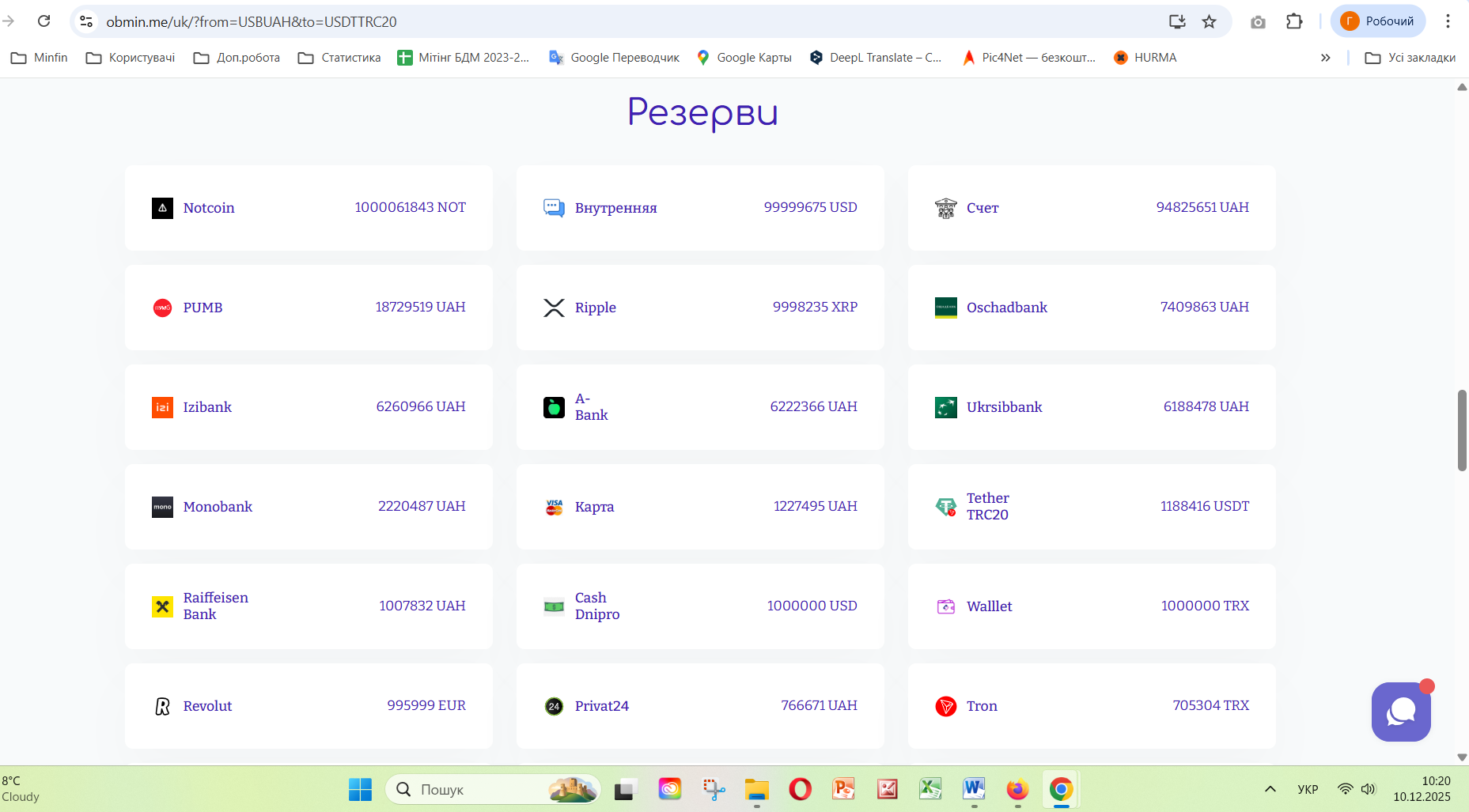Click the Privat24 reserve label
Image resolution: width=1469 pixels, height=812 pixels.
coord(602,706)
